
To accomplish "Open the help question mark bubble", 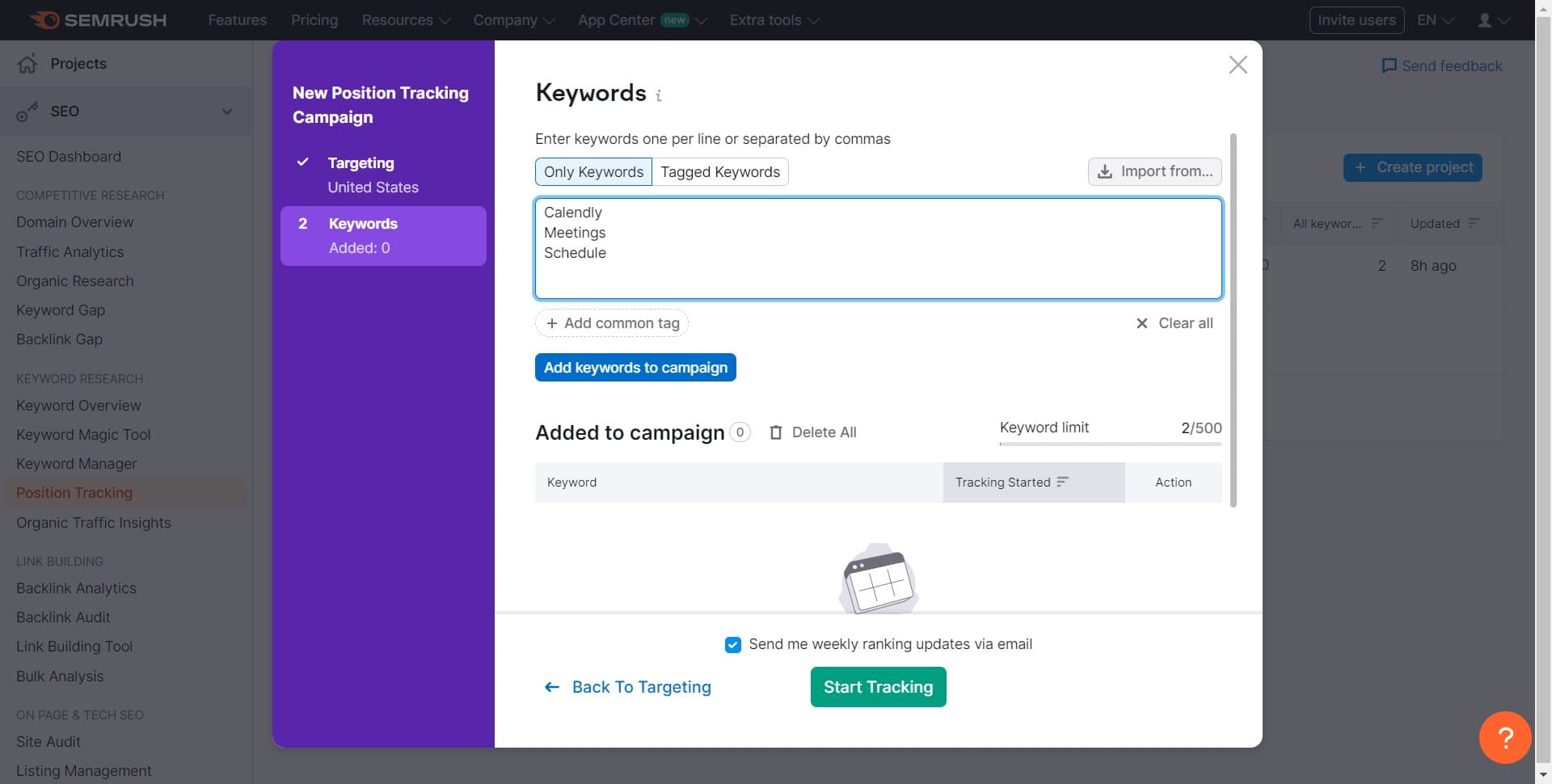I will coord(1504,737).
